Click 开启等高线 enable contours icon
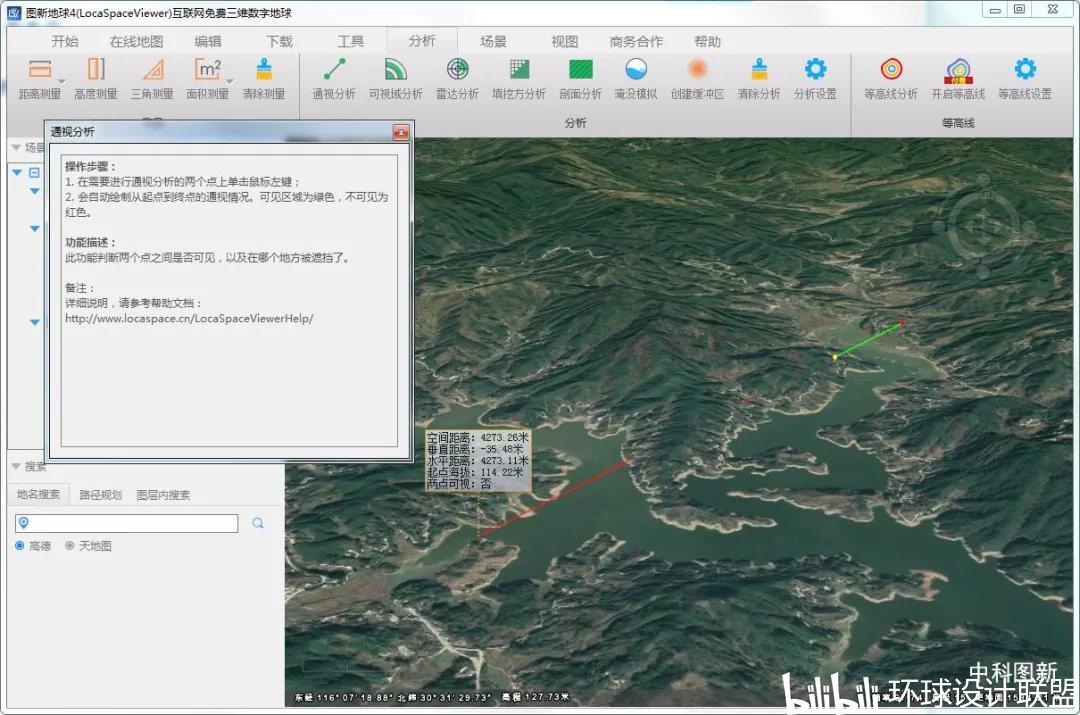Viewport: 1080px width, 715px height. (958, 70)
